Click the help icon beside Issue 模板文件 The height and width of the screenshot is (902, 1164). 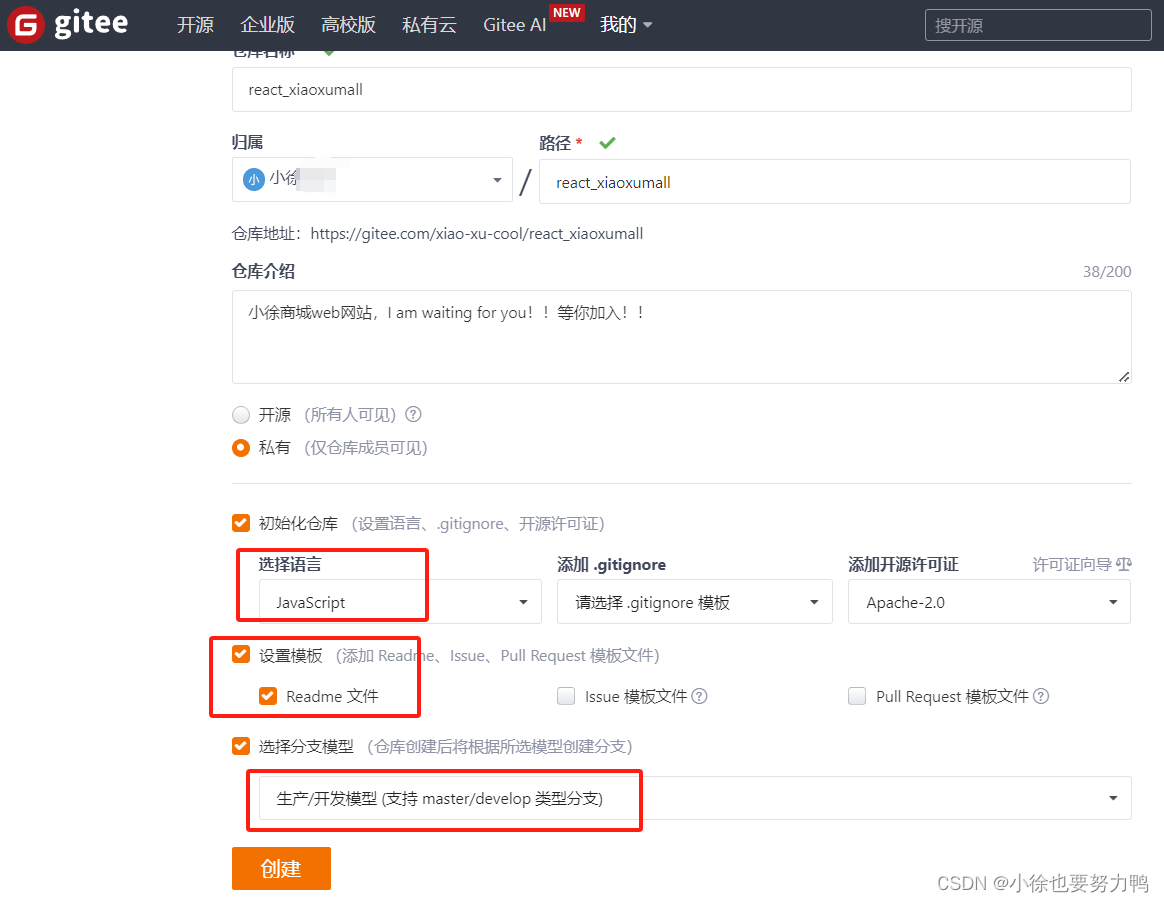699,696
